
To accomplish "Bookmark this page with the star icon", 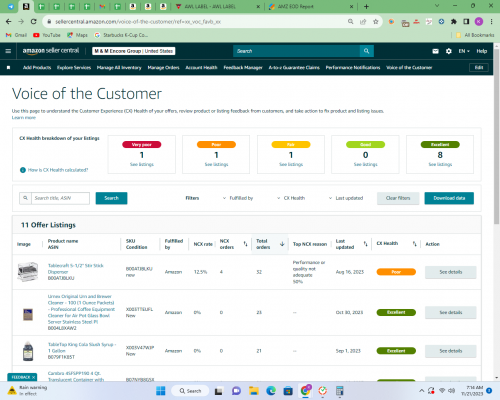I will [x=376, y=22].
